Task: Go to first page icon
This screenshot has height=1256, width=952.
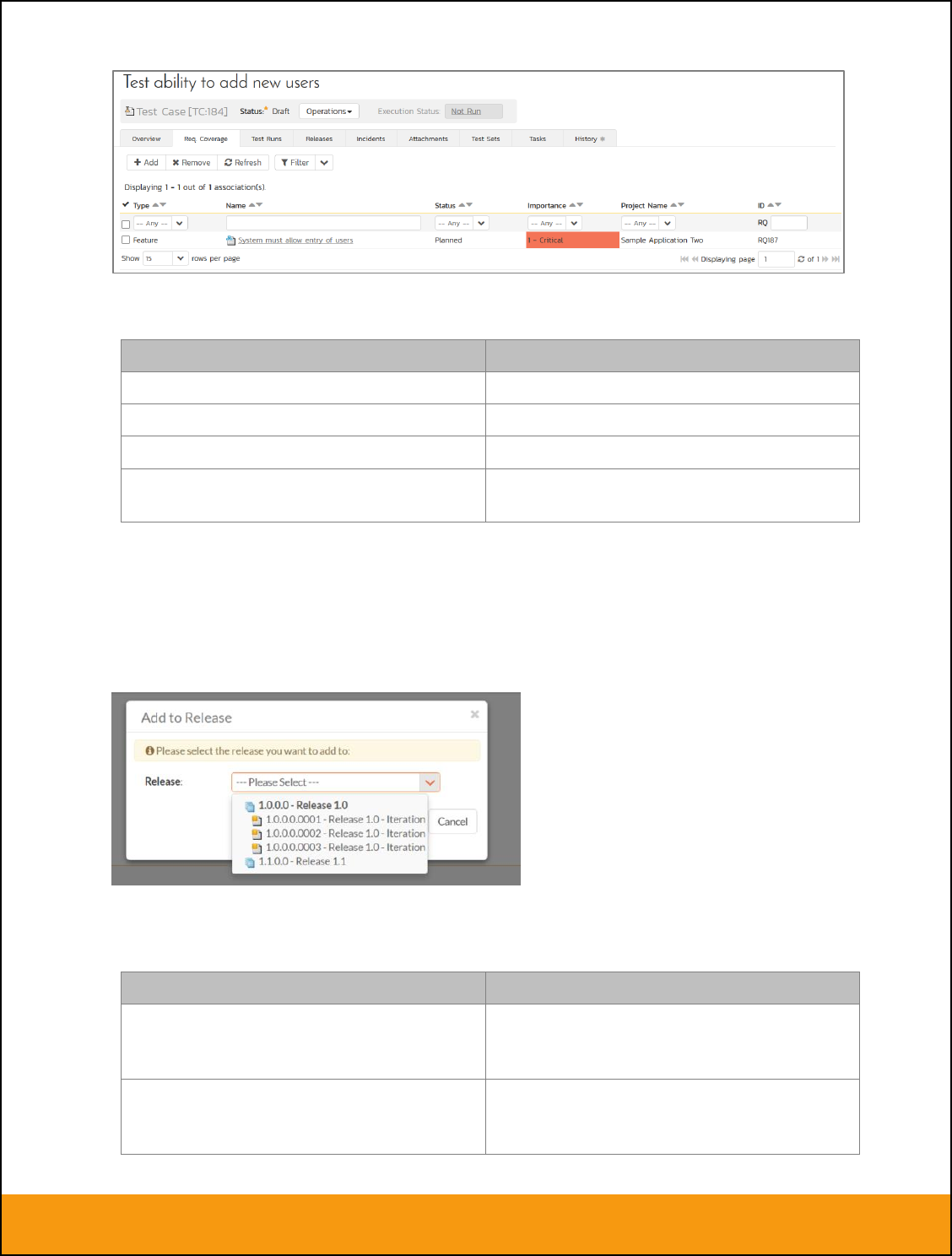Action: [x=684, y=259]
